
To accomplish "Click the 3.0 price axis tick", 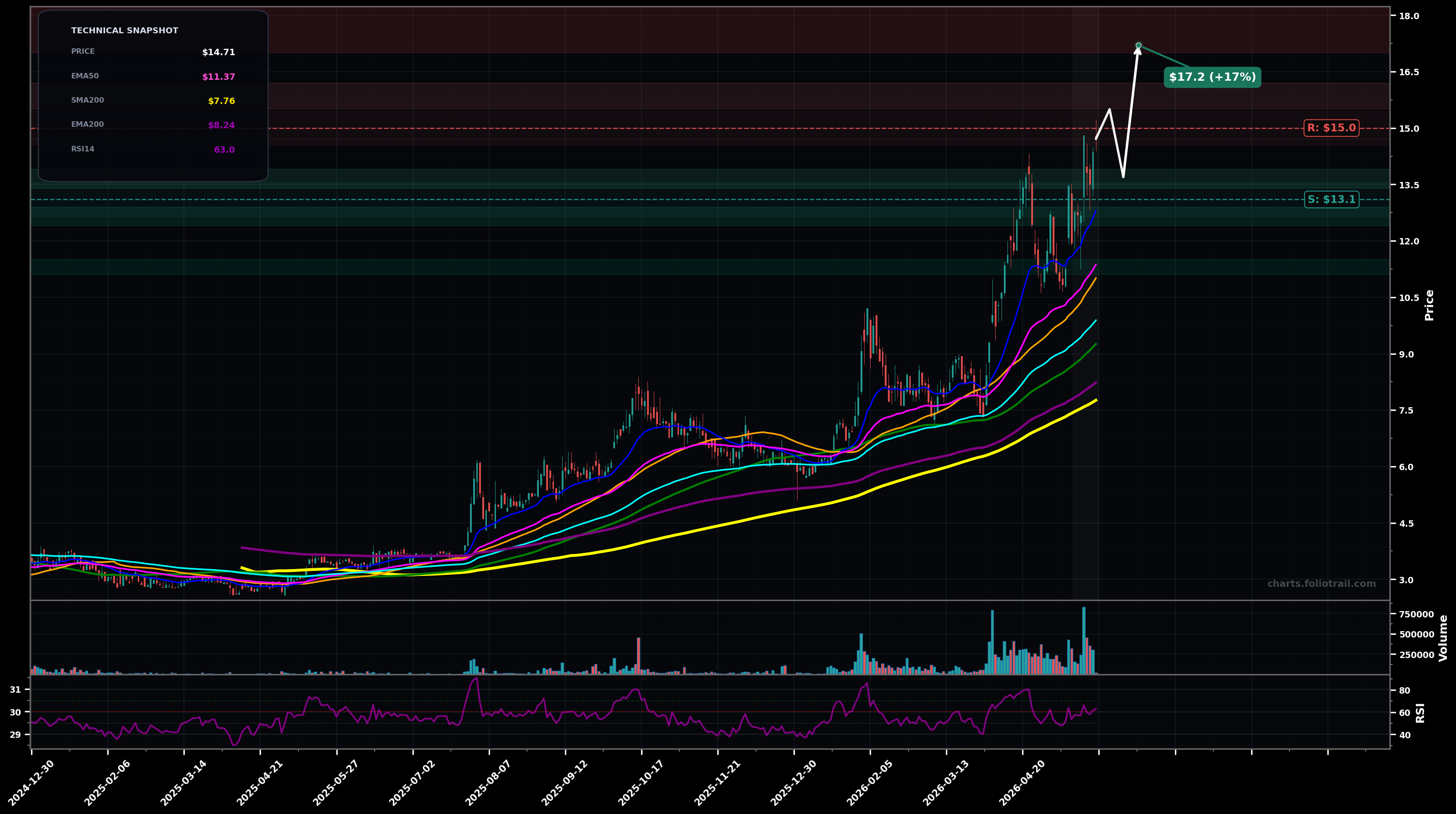I will coord(1406,580).
